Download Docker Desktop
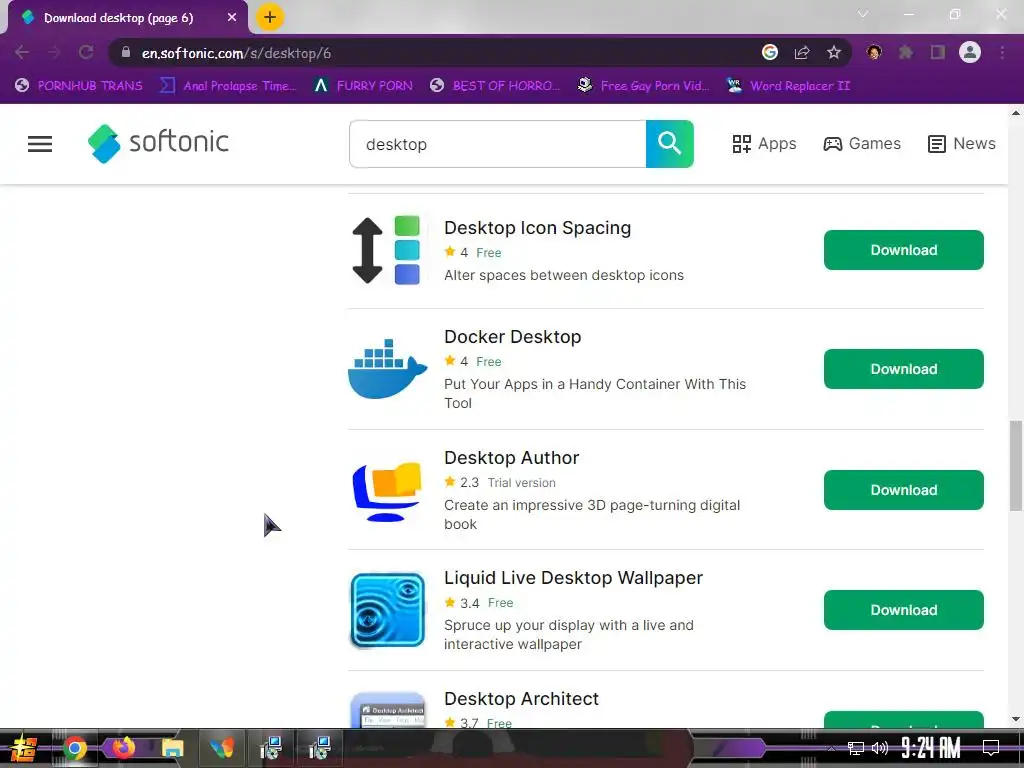Image resolution: width=1024 pixels, height=768 pixels. pyautogui.click(x=903, y=369)
